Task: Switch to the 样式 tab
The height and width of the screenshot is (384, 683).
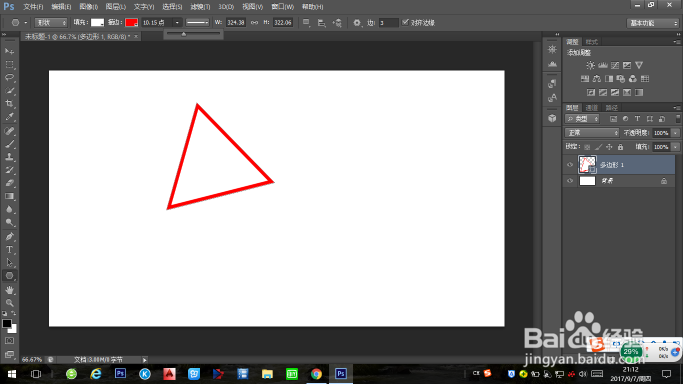Action: tap(592, 42)
